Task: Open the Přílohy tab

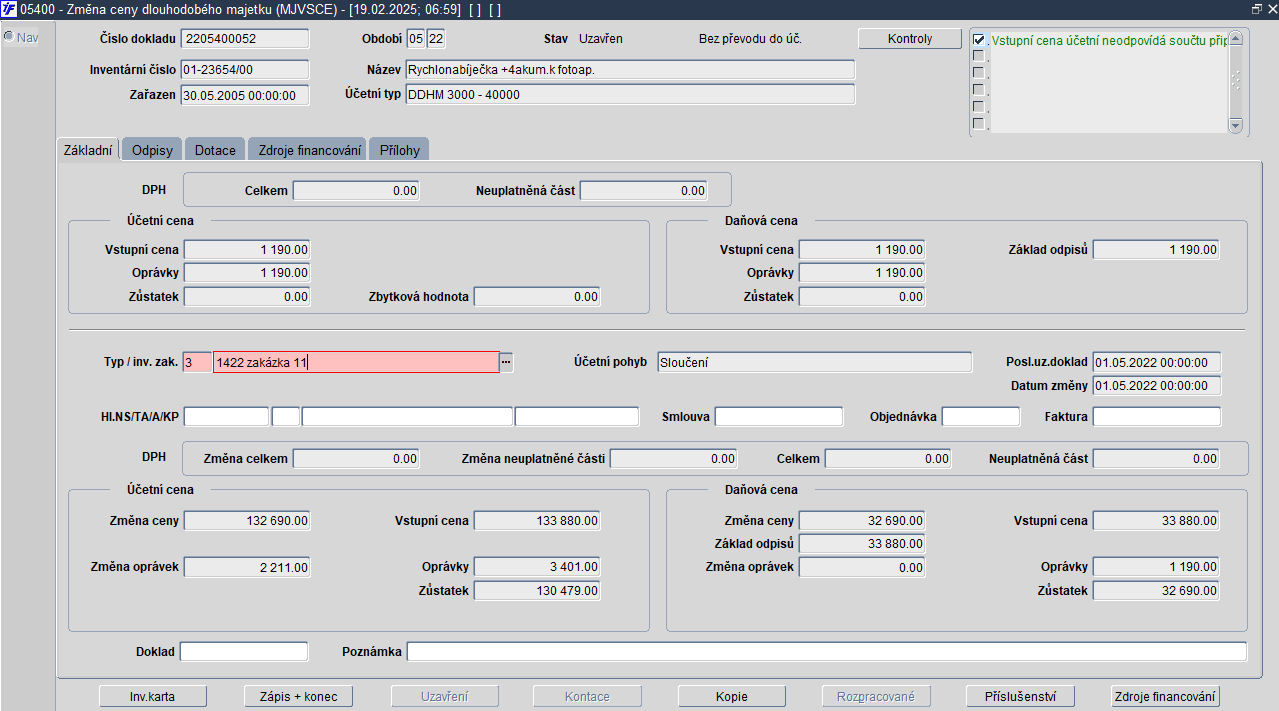Action: click(x=399, y=150)
